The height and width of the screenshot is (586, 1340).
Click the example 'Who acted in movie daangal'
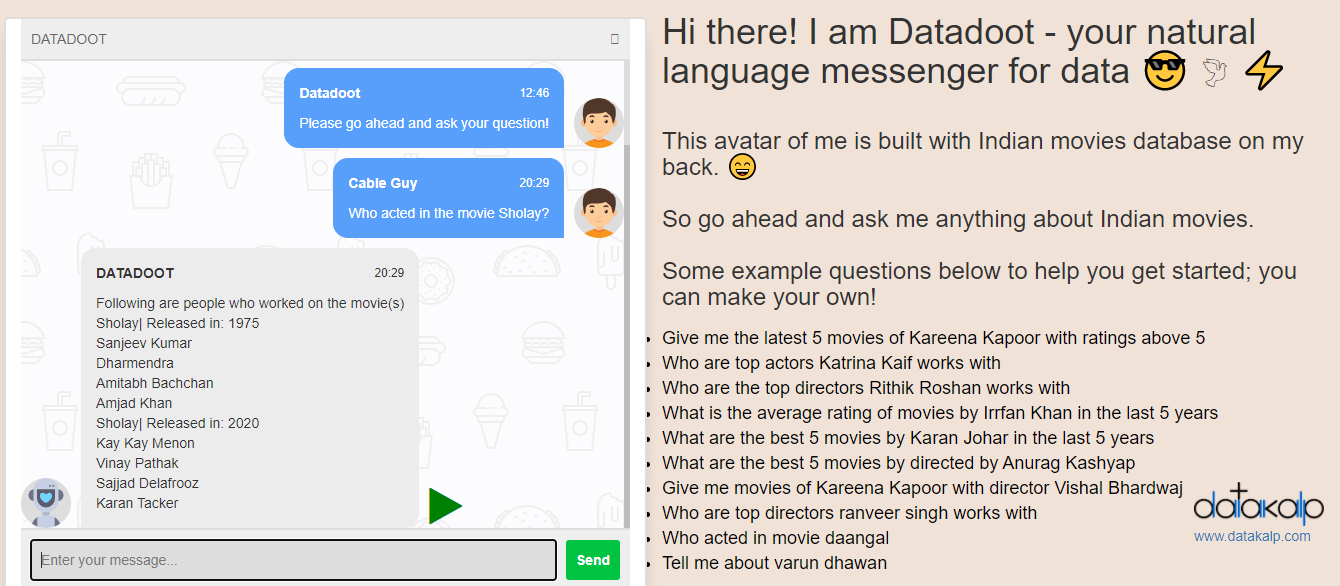click(775, 538)
